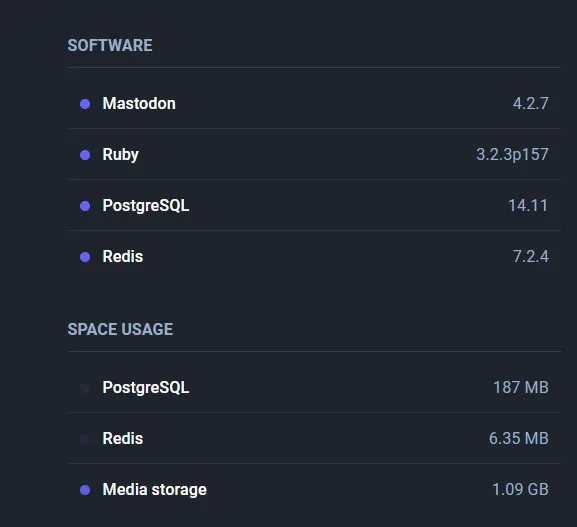Image resolution: width=577 pixels, height=527 pixels.
Task: Click the dim dot beside PostgreSQL 187 MB
Action: coord(85,388)
